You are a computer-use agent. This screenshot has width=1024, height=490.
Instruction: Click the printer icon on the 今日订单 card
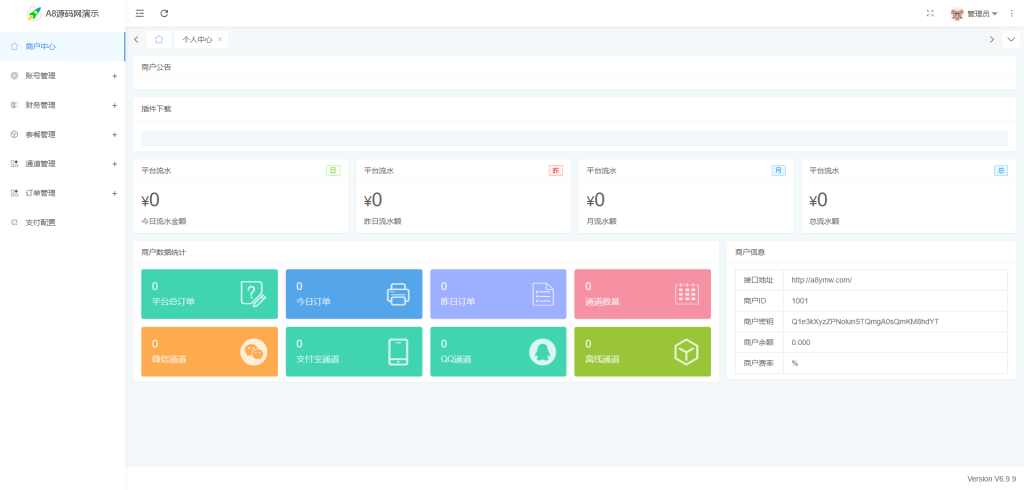(x=398, y=294)
